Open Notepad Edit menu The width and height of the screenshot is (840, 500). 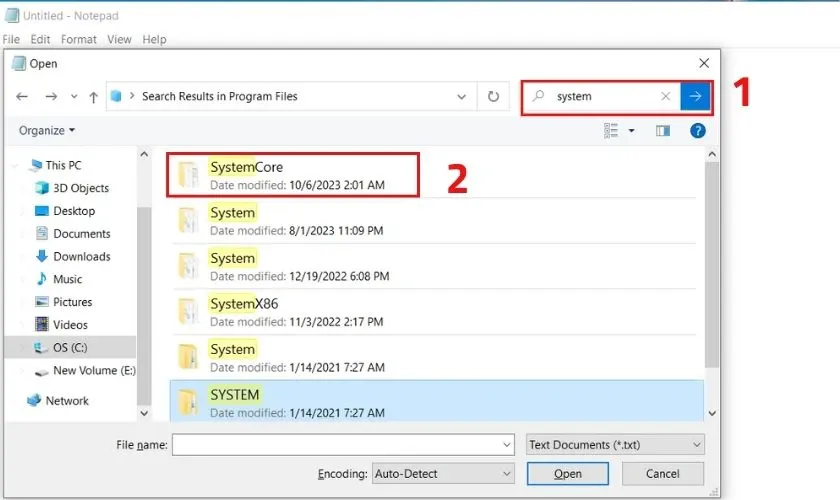tap(40, 39)
